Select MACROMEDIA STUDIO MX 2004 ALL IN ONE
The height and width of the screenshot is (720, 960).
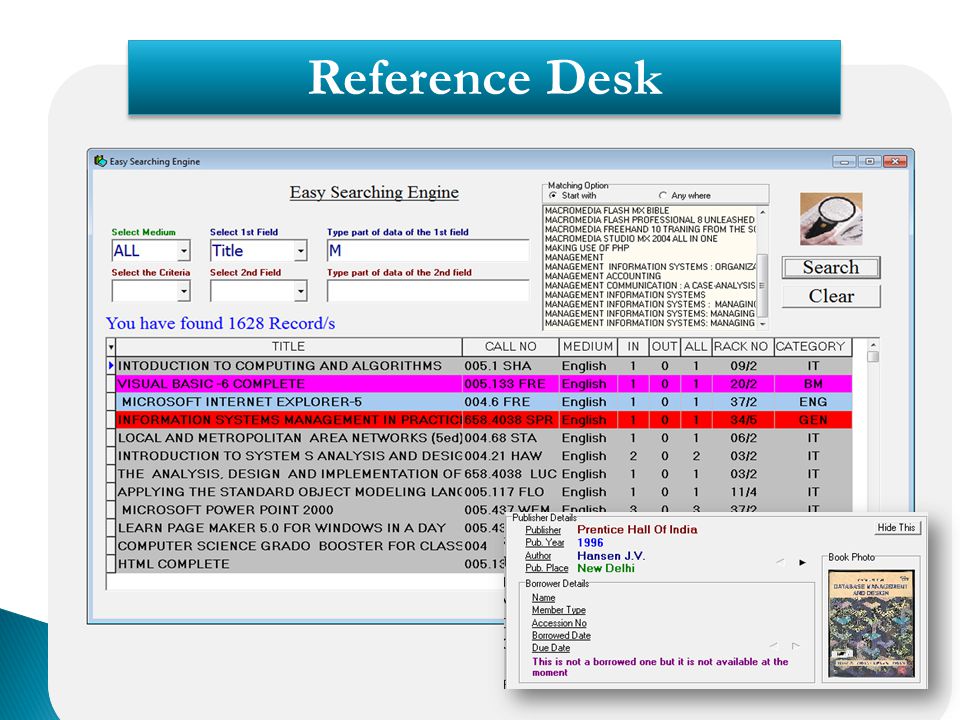631,239
